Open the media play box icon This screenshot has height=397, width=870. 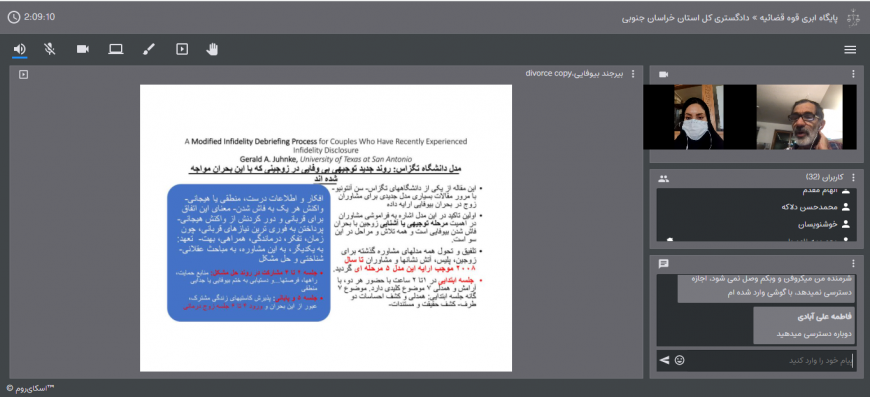pos(182,49)
